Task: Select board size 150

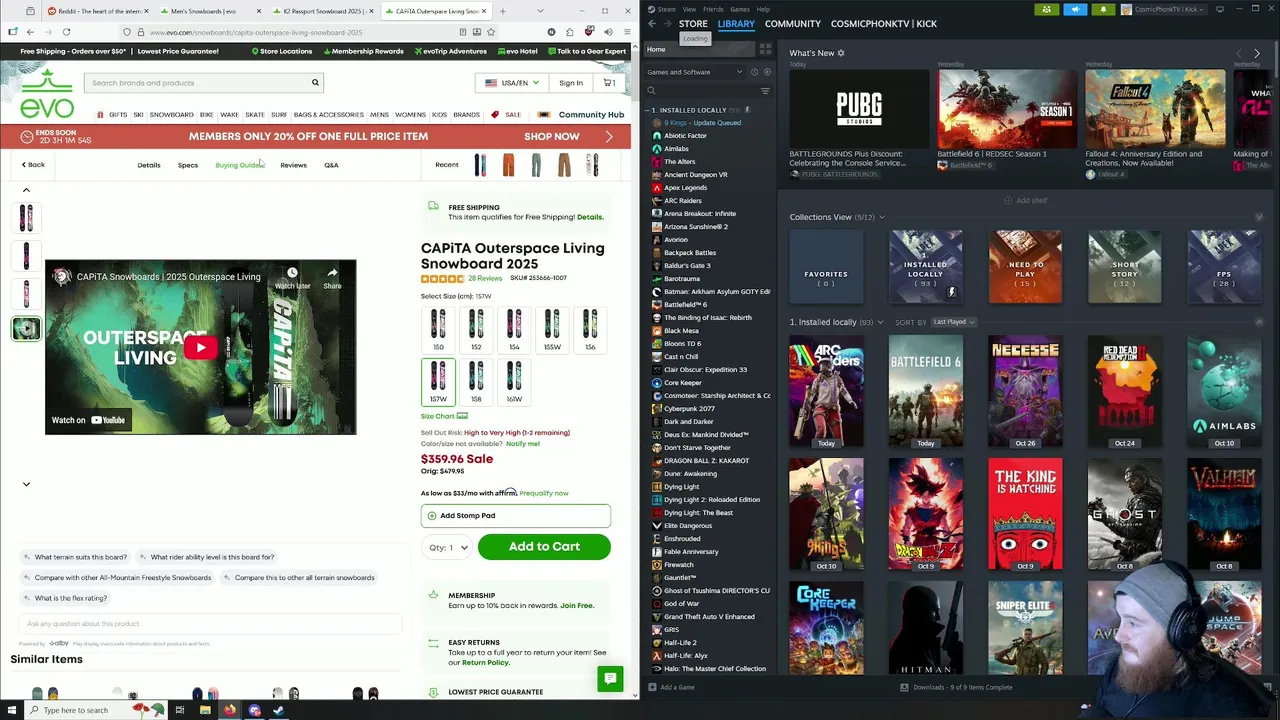Action: pyautogui.click(x=438, y=330)
